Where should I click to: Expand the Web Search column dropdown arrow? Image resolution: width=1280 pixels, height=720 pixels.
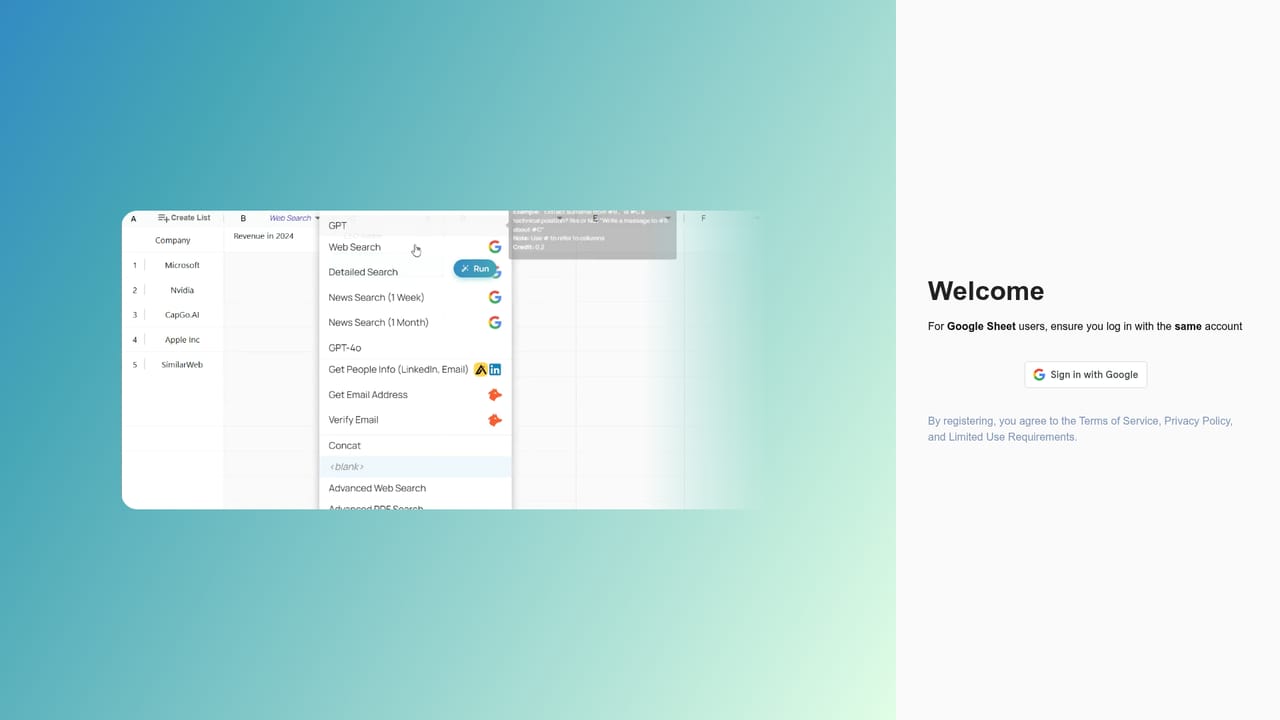point(318,218)
